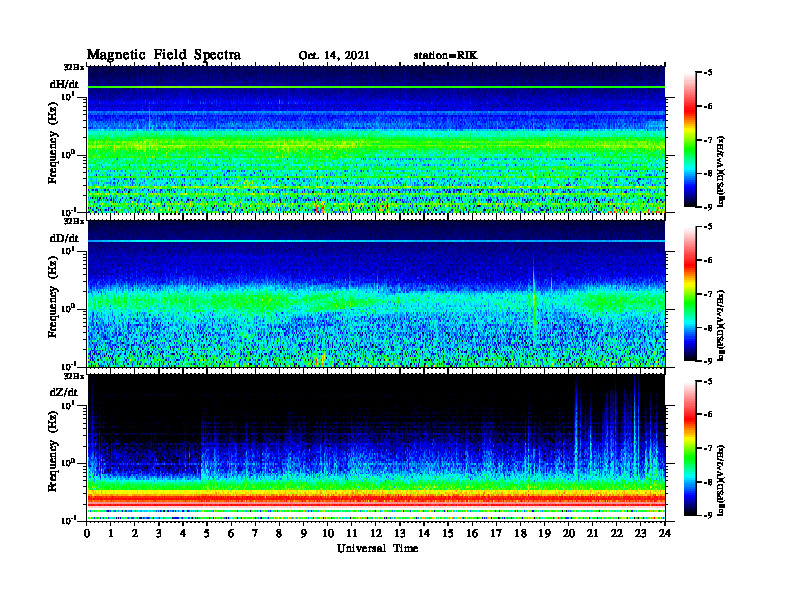Screen dimensions: 792x612
Task: Click hour tick label "23" on time axis
Action: [x=640, y=533]
